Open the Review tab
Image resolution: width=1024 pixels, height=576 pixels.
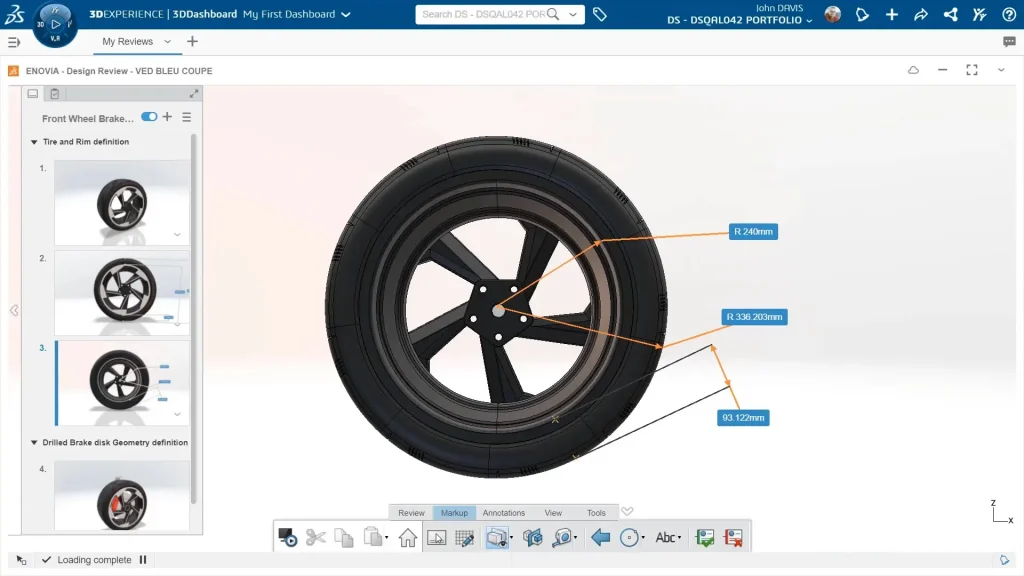pos(411,513)
